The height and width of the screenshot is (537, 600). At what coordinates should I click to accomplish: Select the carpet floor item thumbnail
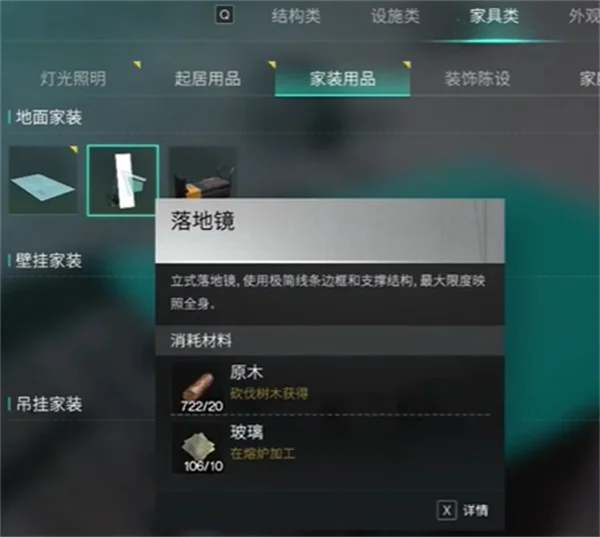coord(43,180)
